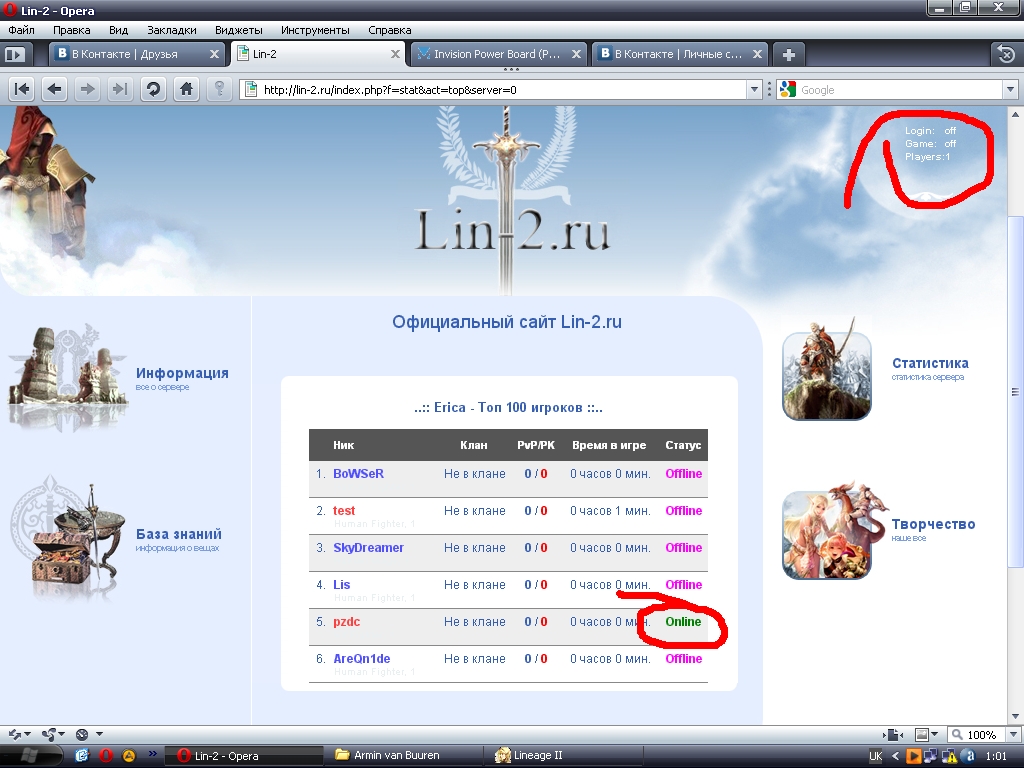Open the Opera quick launch taskbar icon
Viewport: 1024px width, 768px height.
click(106, 756)
